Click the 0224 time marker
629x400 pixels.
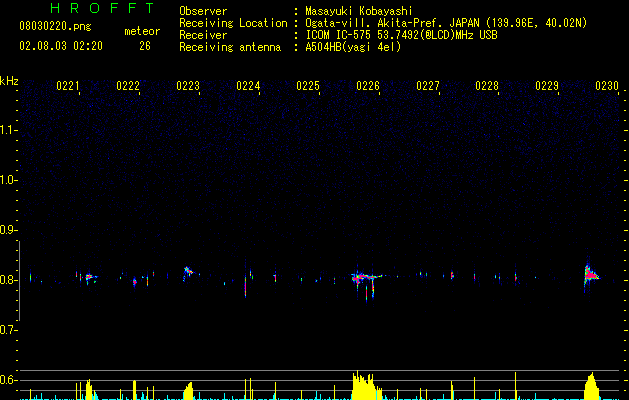pos(248,86)
